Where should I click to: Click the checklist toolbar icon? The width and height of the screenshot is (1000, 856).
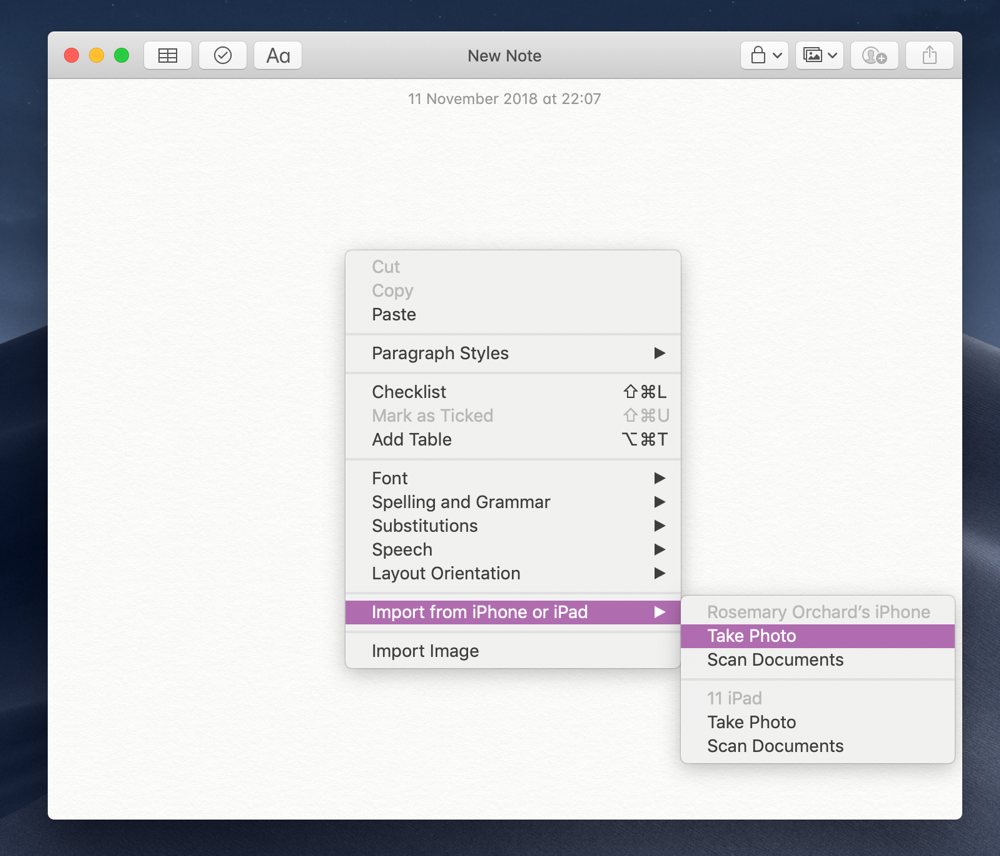pyautogui.click(x=223, y=55)
